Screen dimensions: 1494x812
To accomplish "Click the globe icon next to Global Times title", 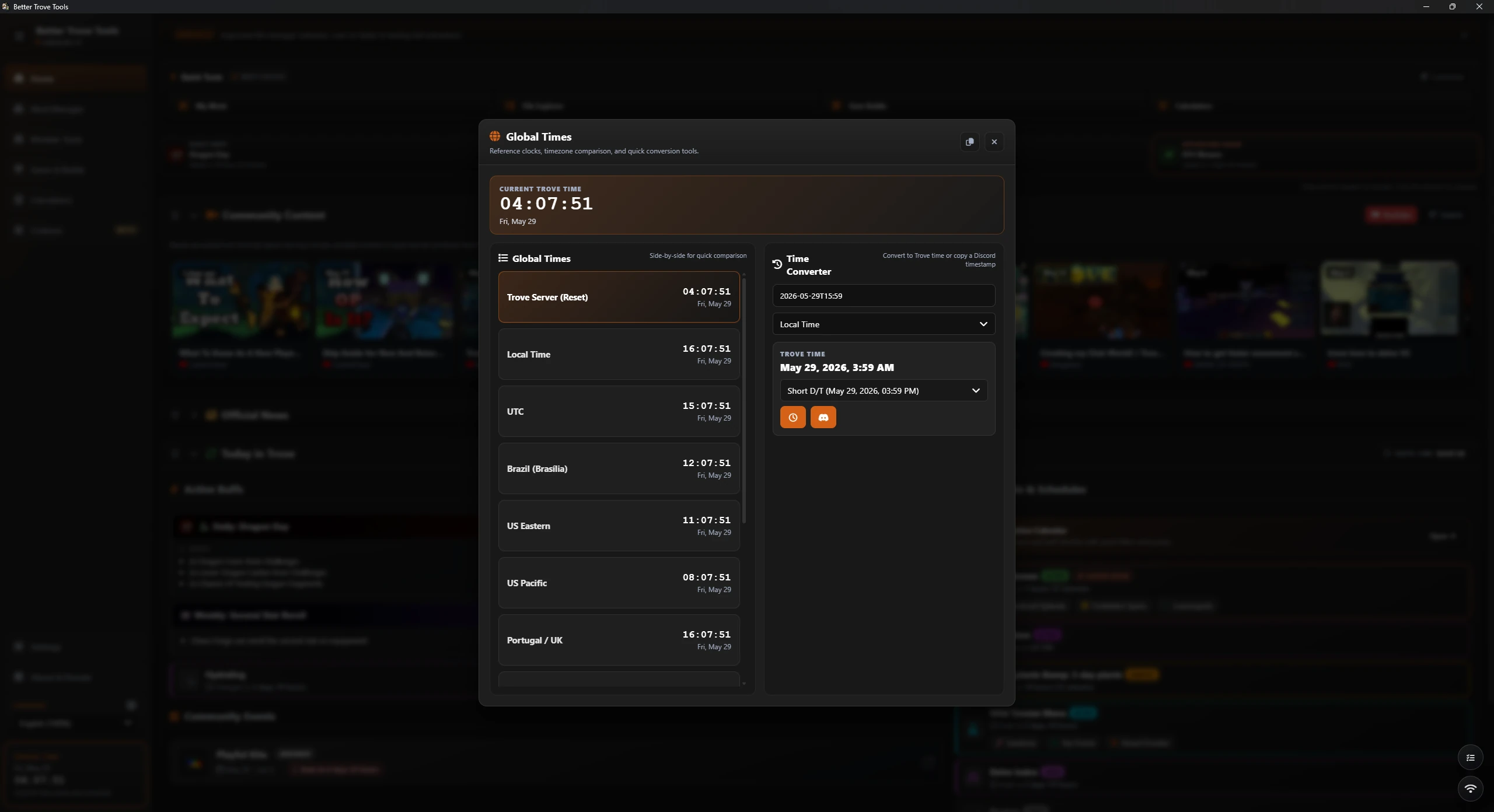I will 495,136.
